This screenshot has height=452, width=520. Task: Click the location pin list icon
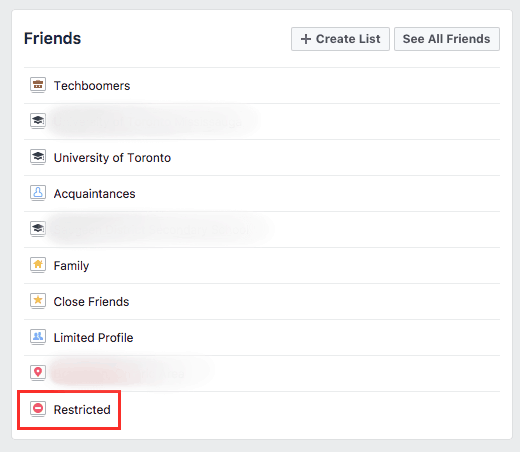coord(38,373)
